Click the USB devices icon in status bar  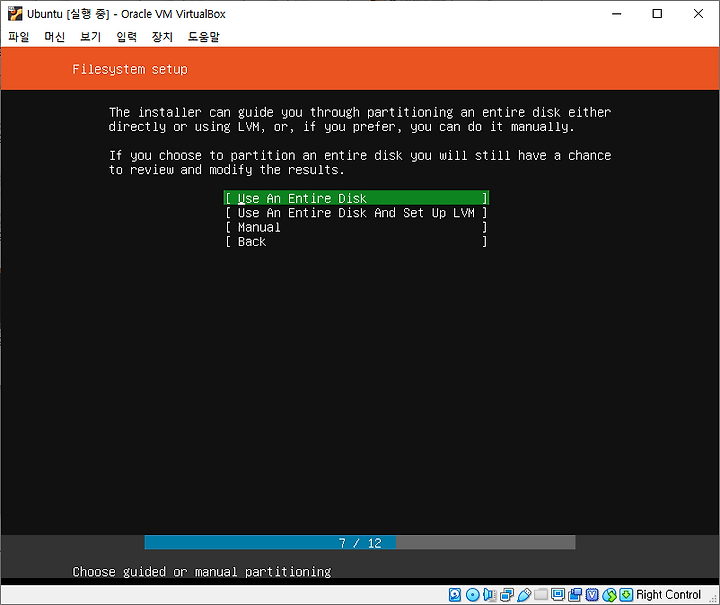(x=523, y=594)
